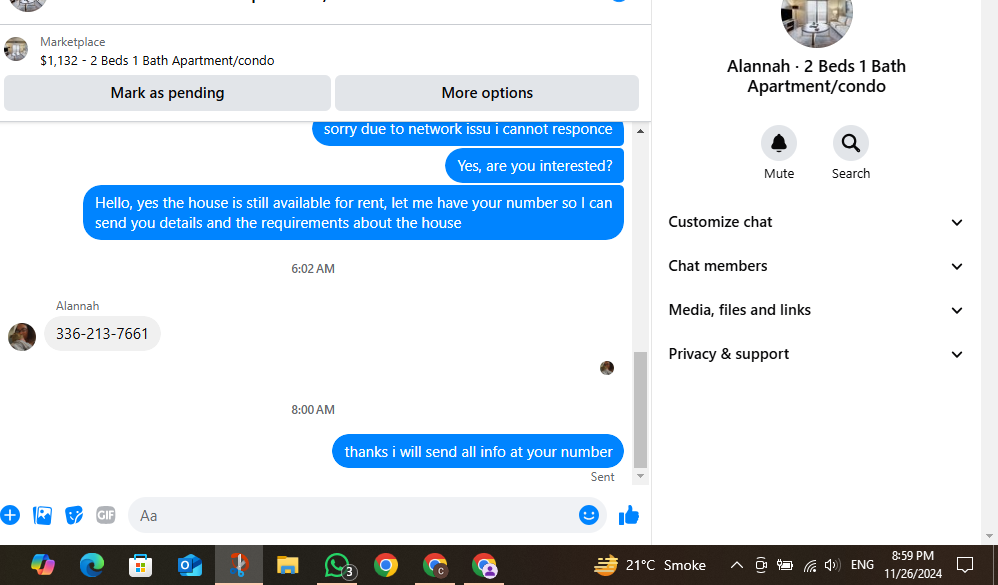Click the chat scrollbar up arrow
998x585 pixels.
tap(640, 131)
